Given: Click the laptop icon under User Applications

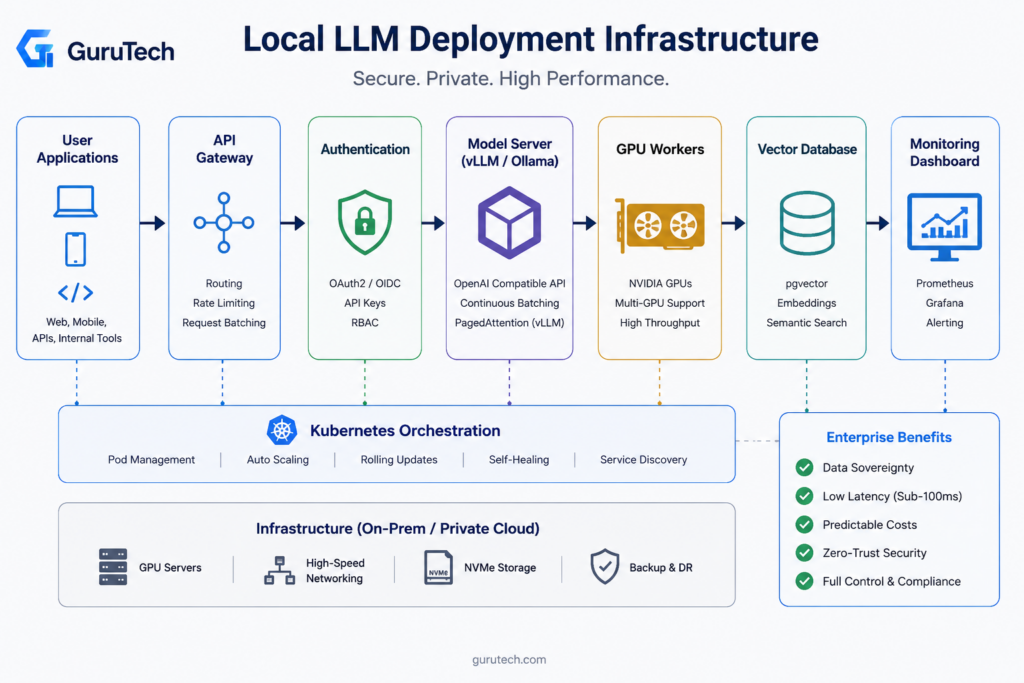Looking at the screenshot, I should (x=76, y=202).
